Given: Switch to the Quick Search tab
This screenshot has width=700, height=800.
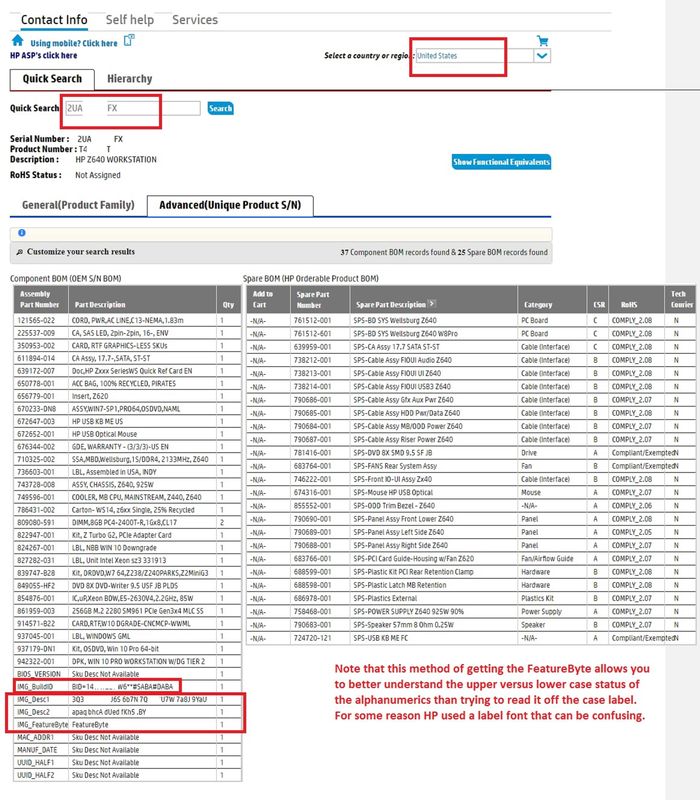Looking at the screenshot, I should coord(52,79).
